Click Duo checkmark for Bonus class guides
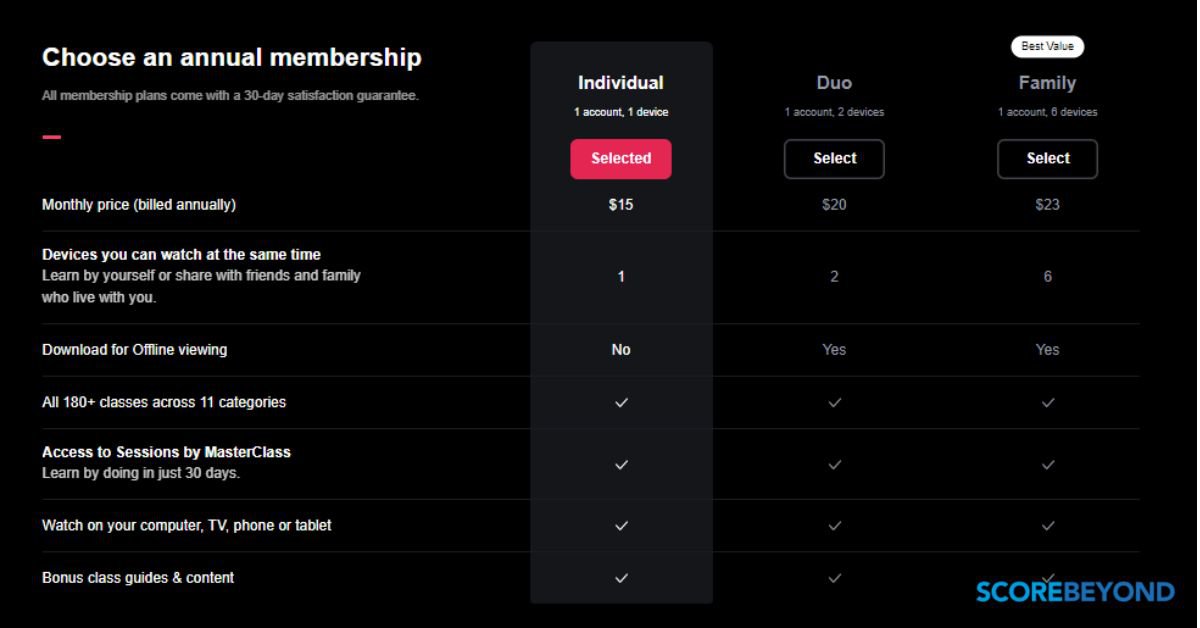 [x=834, y=578]
